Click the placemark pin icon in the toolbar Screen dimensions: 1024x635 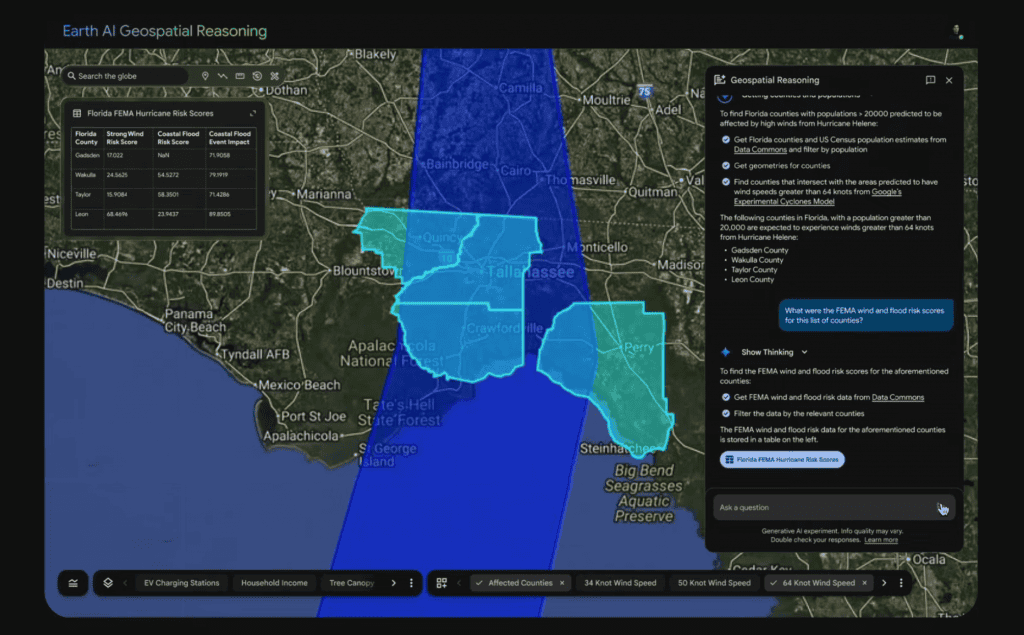click(205, 76)
